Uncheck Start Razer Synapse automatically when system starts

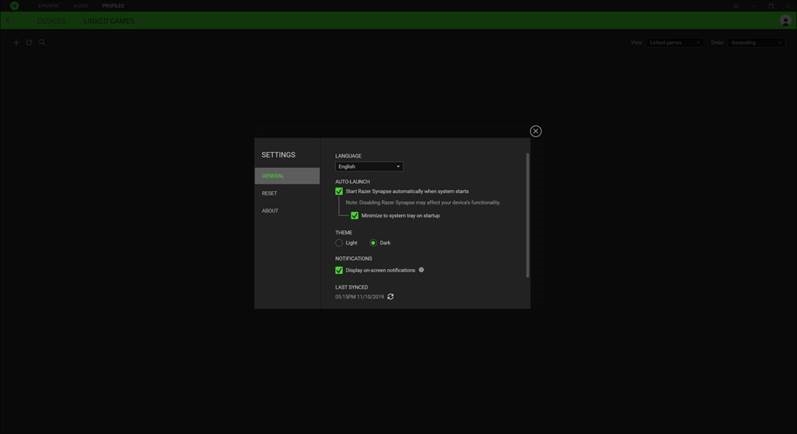click(x=339, y=192)
